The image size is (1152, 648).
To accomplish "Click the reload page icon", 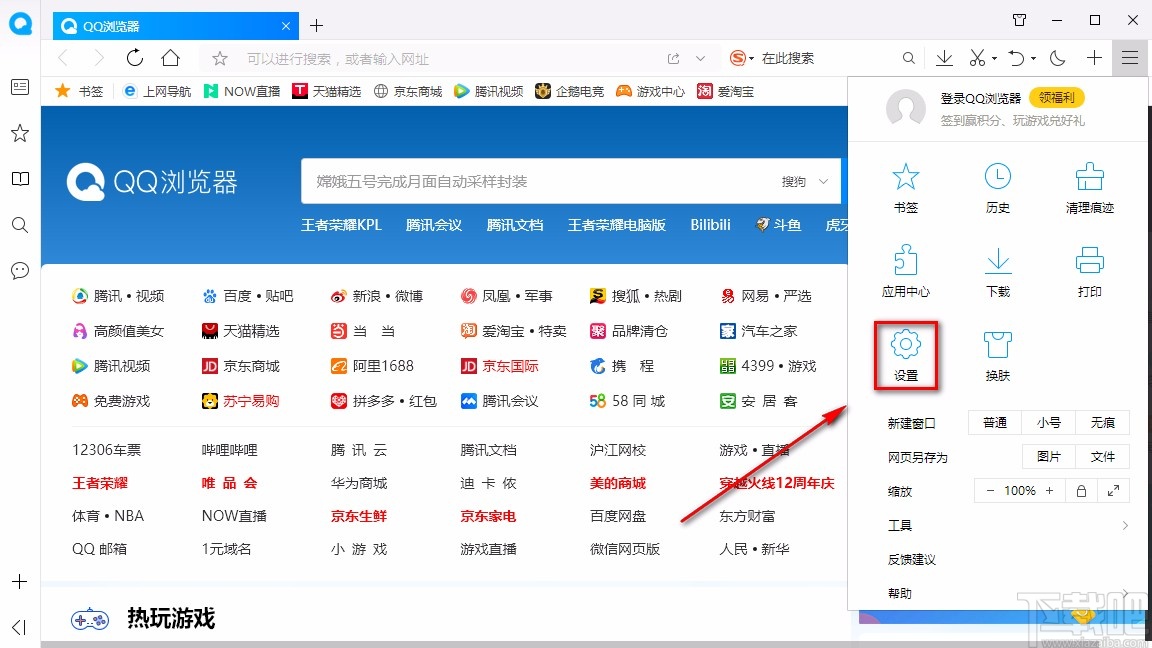I will [134, 58].
